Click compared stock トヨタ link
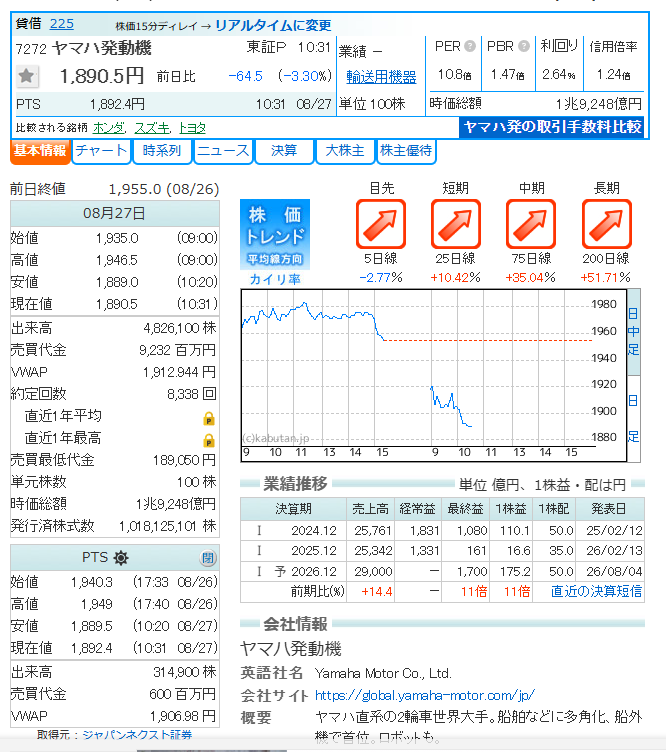The width and height of the screenshot is (666, 752). click(x=192, y=128)
